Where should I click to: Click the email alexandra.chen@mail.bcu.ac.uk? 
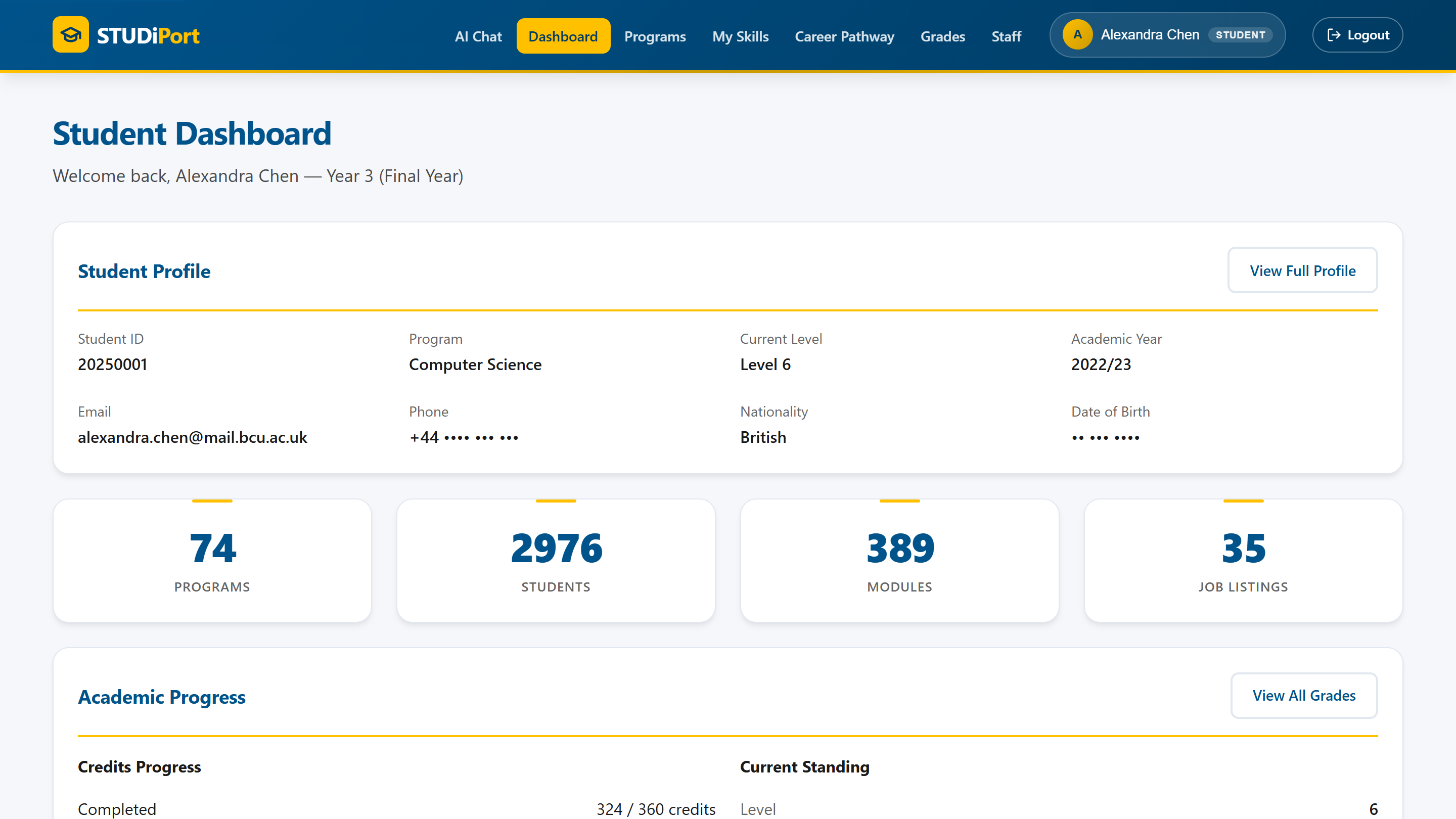[192, 437]
